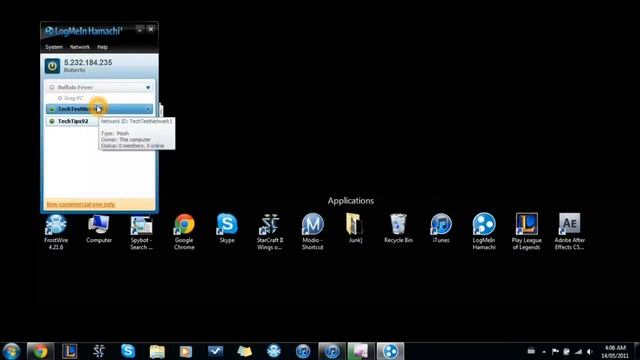Click the green status dot of TechTestNetwork
The height and width of the screenshot is (360, 640).
52,109
